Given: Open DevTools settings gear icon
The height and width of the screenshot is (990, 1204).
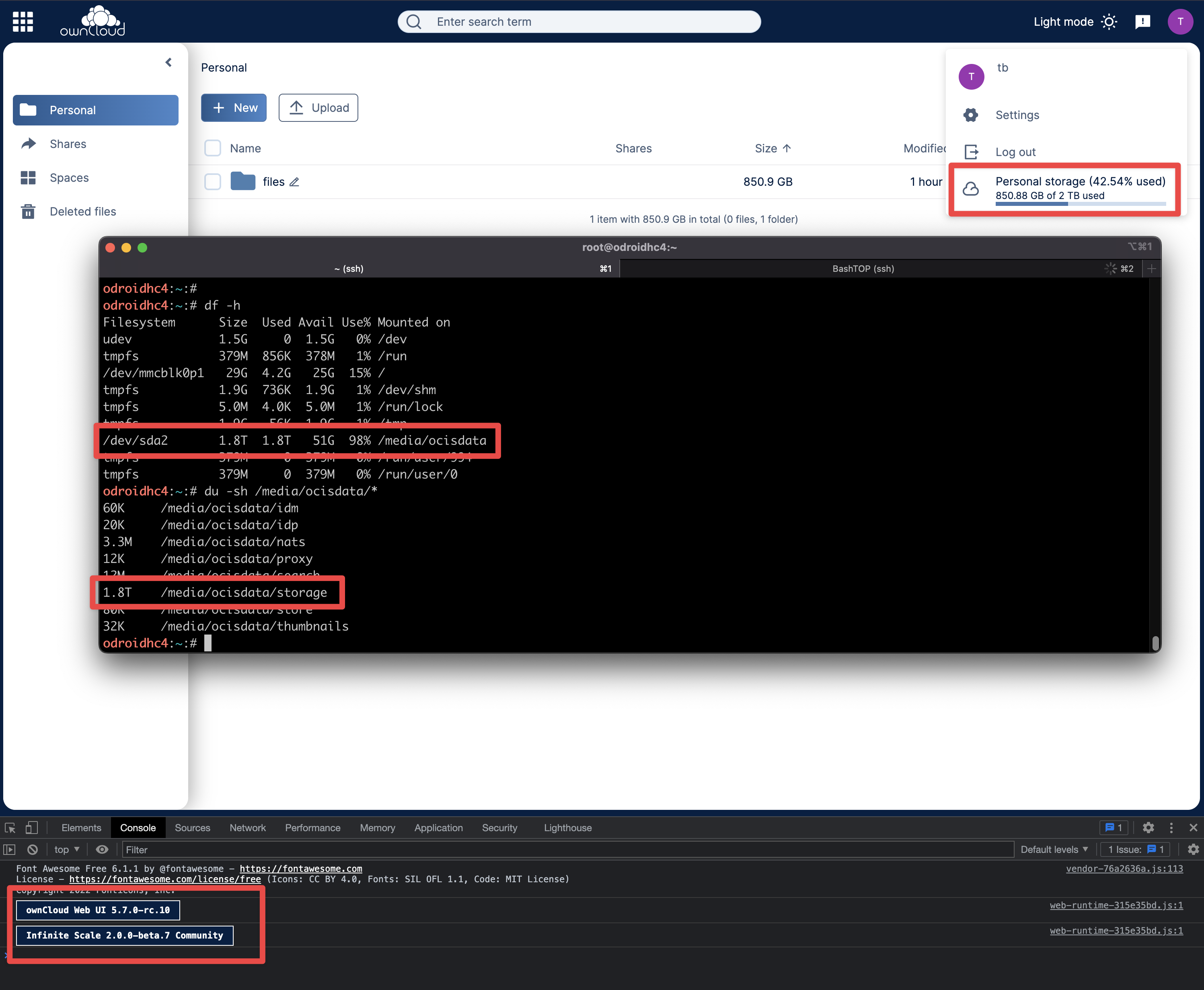Looking at the screenshot, I should click(x=1148, y=828).
